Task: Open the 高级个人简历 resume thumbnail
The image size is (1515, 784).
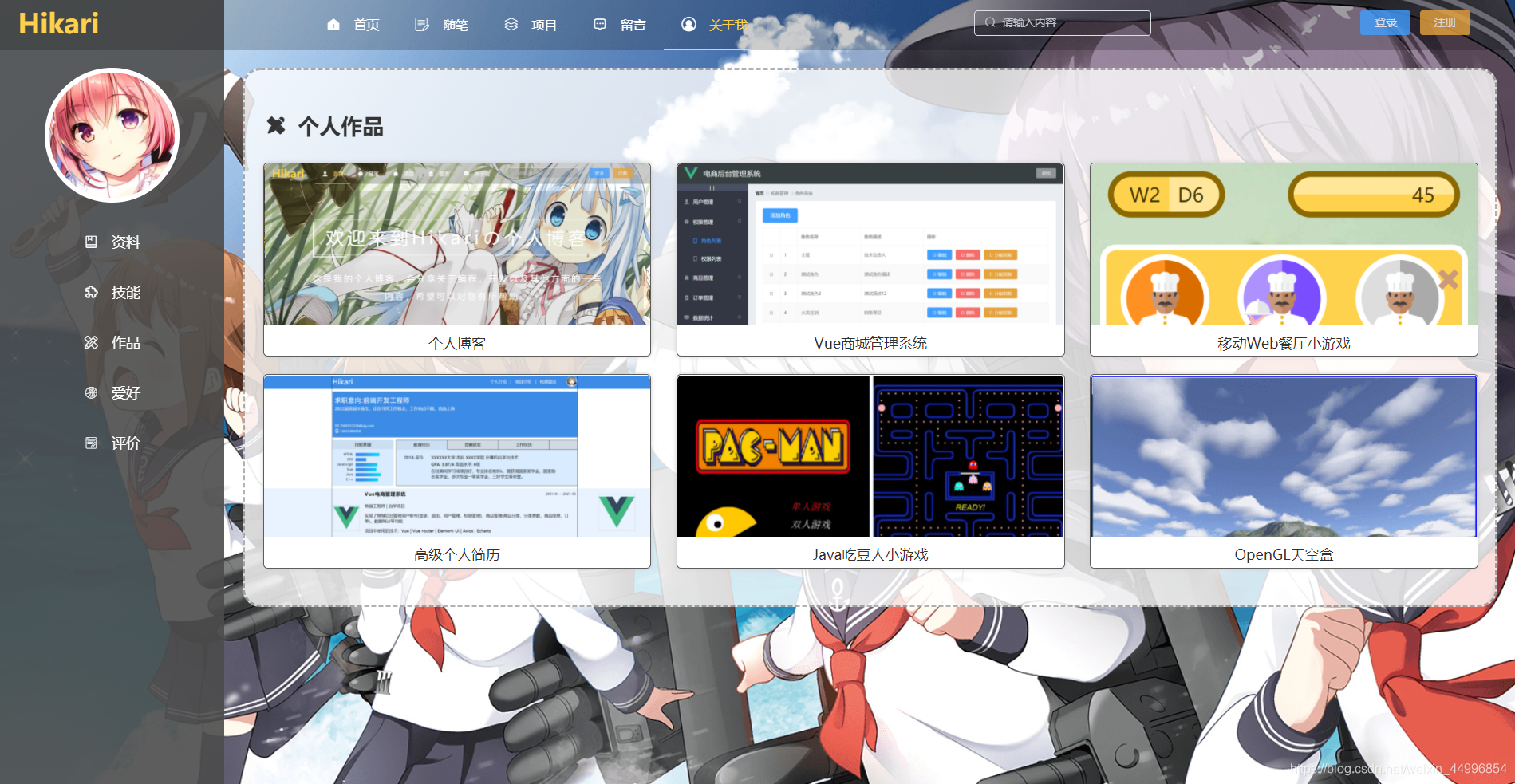Action: 457,455
